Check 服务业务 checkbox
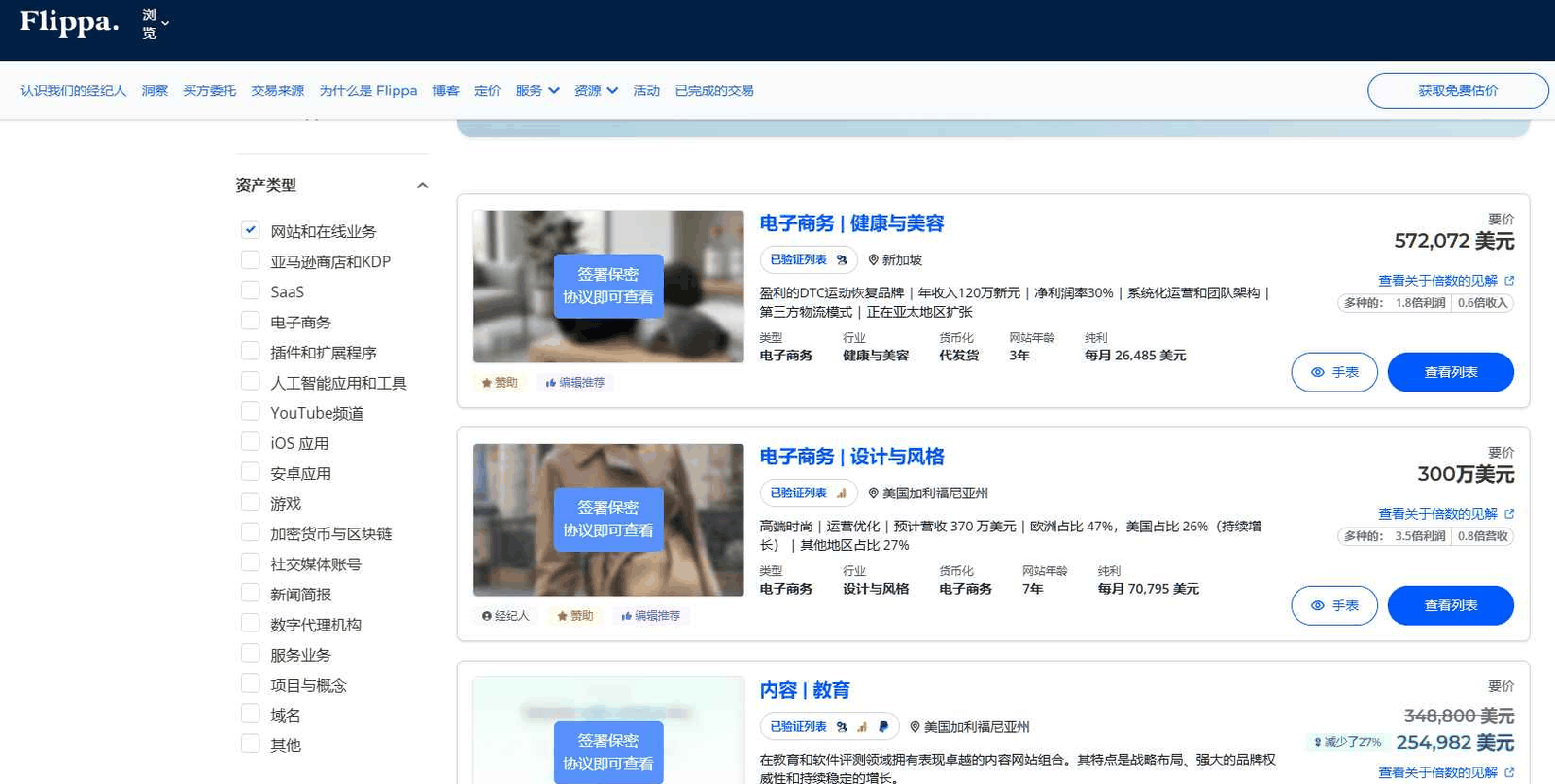The height and width of the screenshot is (784, 1555). coord(250,653)
